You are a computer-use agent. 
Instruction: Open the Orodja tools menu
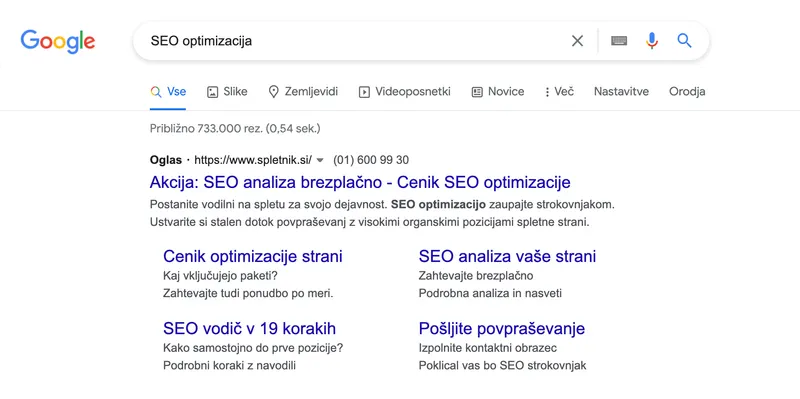(x=687, y=92)
